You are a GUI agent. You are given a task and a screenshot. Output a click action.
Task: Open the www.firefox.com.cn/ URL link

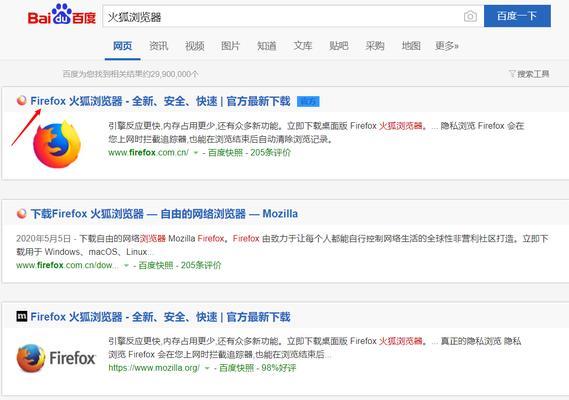[x=148, y=152]
